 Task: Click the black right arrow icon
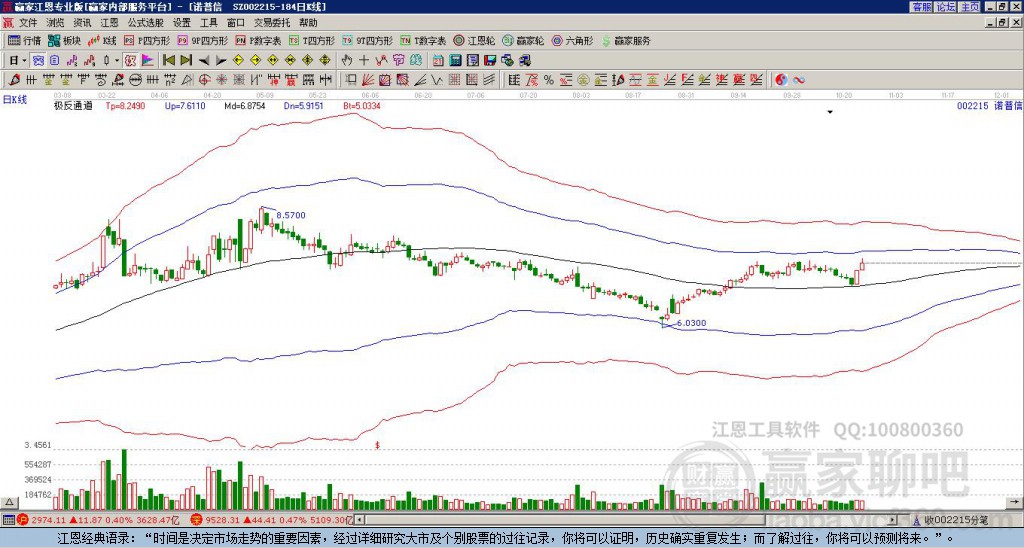221,61
